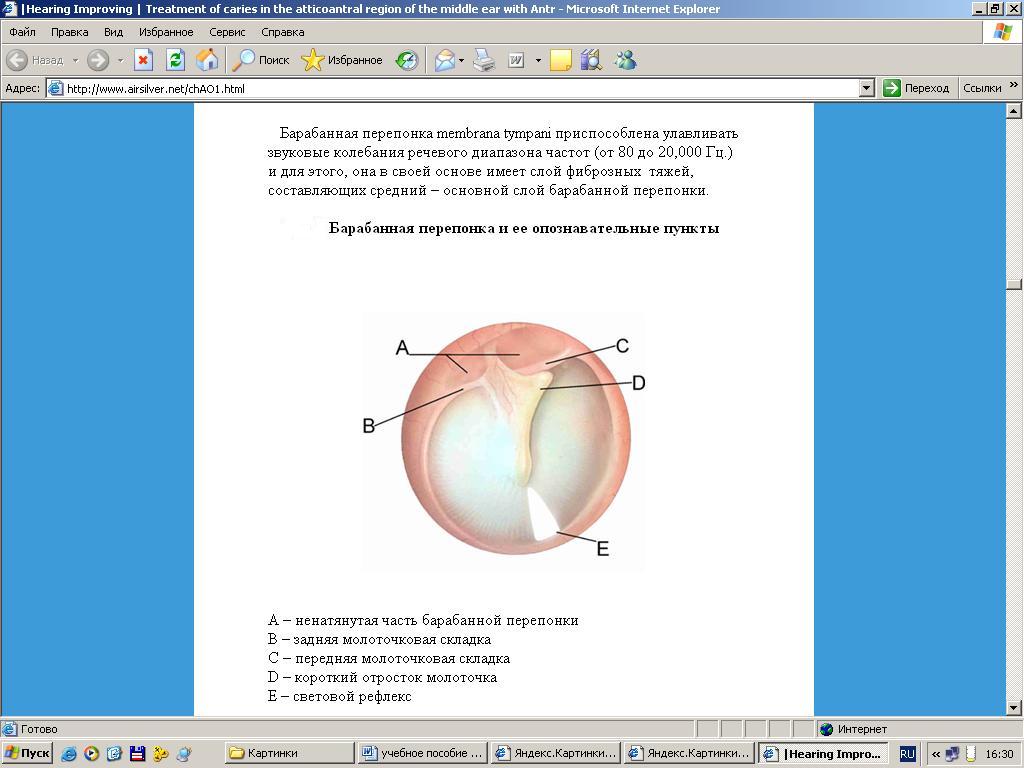Click the eardrum diagram image

coord(504,441)
